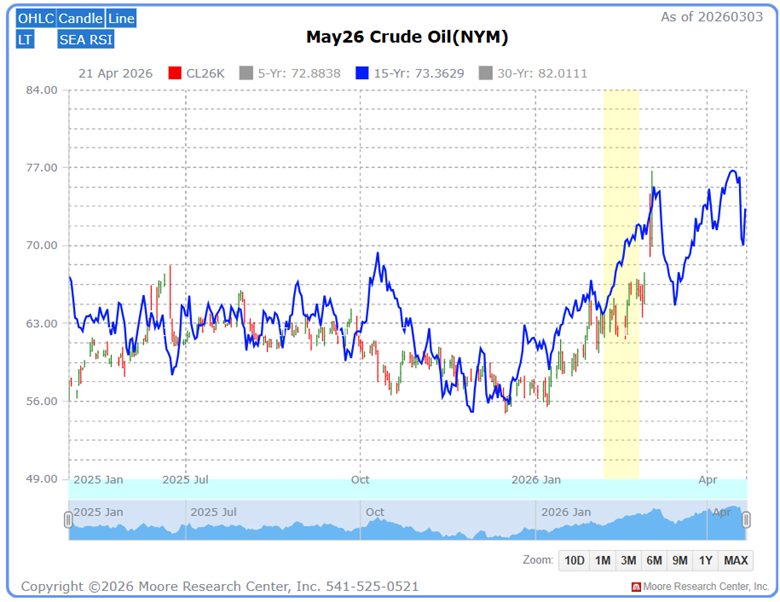
Task: Click the 56.00 y-axis label
Action: coord(42,401)
